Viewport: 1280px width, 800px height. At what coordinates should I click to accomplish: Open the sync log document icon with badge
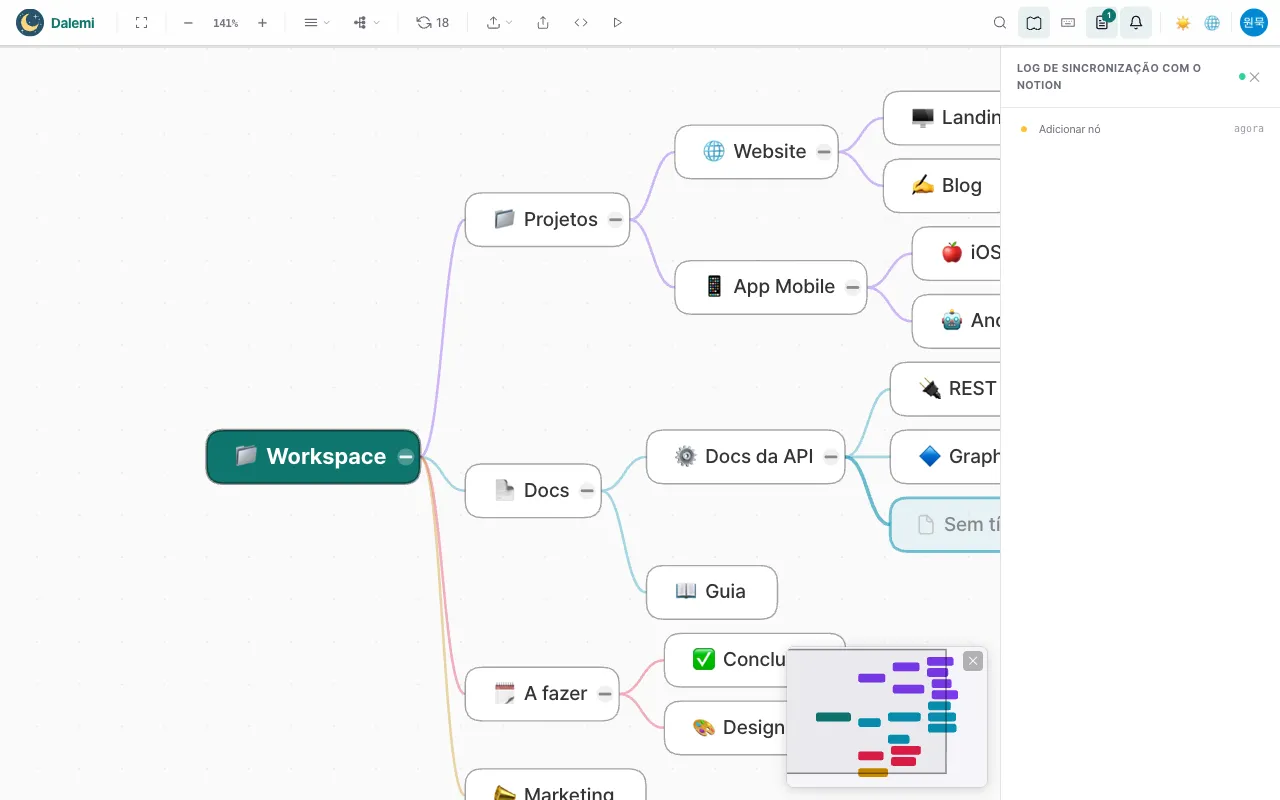click(1102, 22)
